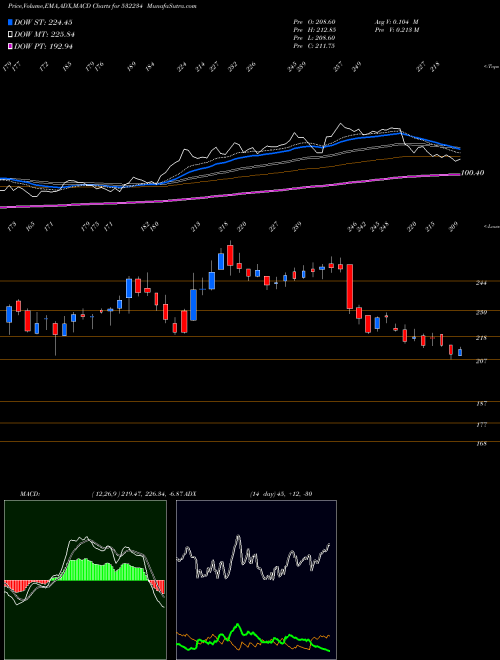Select the 'DOW MT: 225.84' legend text
500x660 pixels.
pos(44,35)
